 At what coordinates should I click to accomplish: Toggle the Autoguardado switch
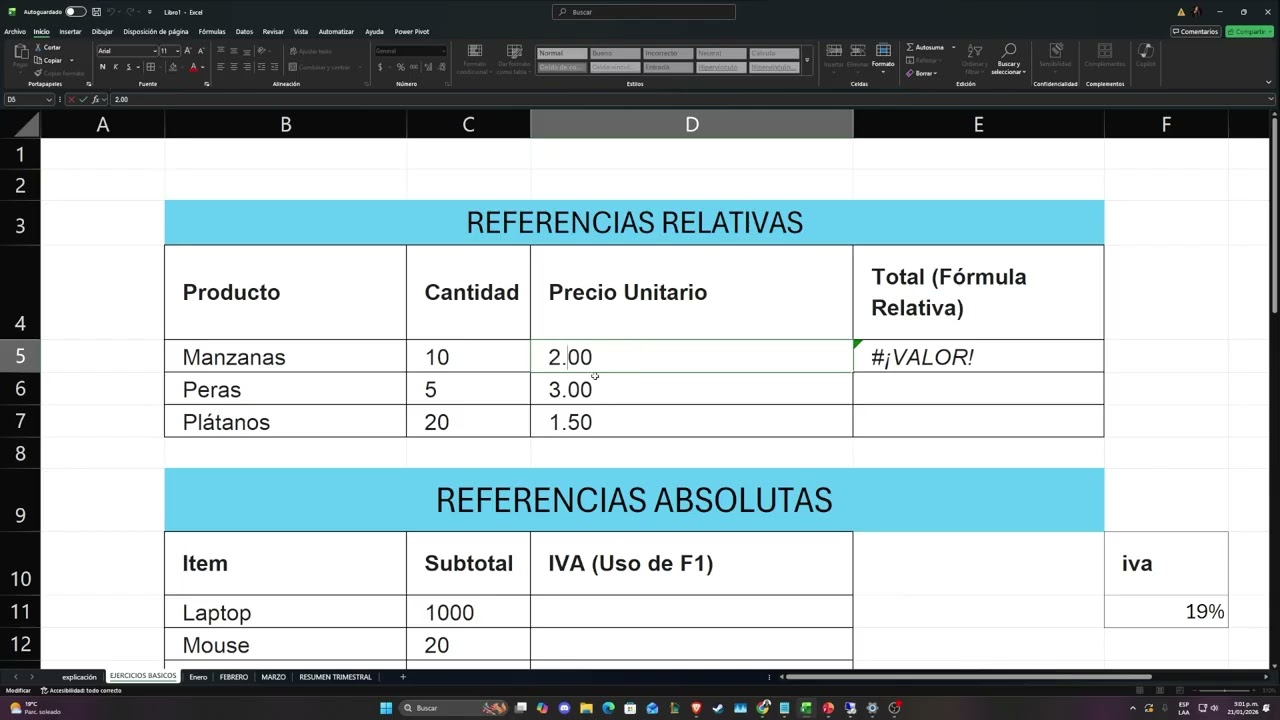(76, 12)
